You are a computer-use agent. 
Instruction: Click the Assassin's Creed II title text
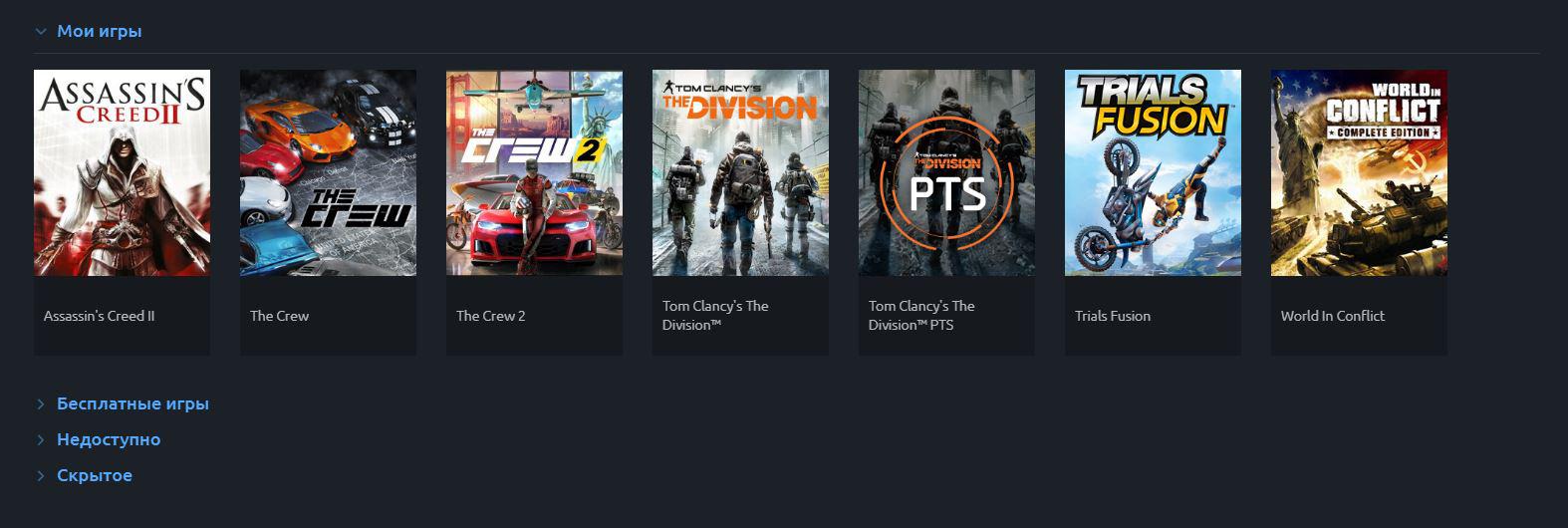pyautogui.click(x=99, y=316)
